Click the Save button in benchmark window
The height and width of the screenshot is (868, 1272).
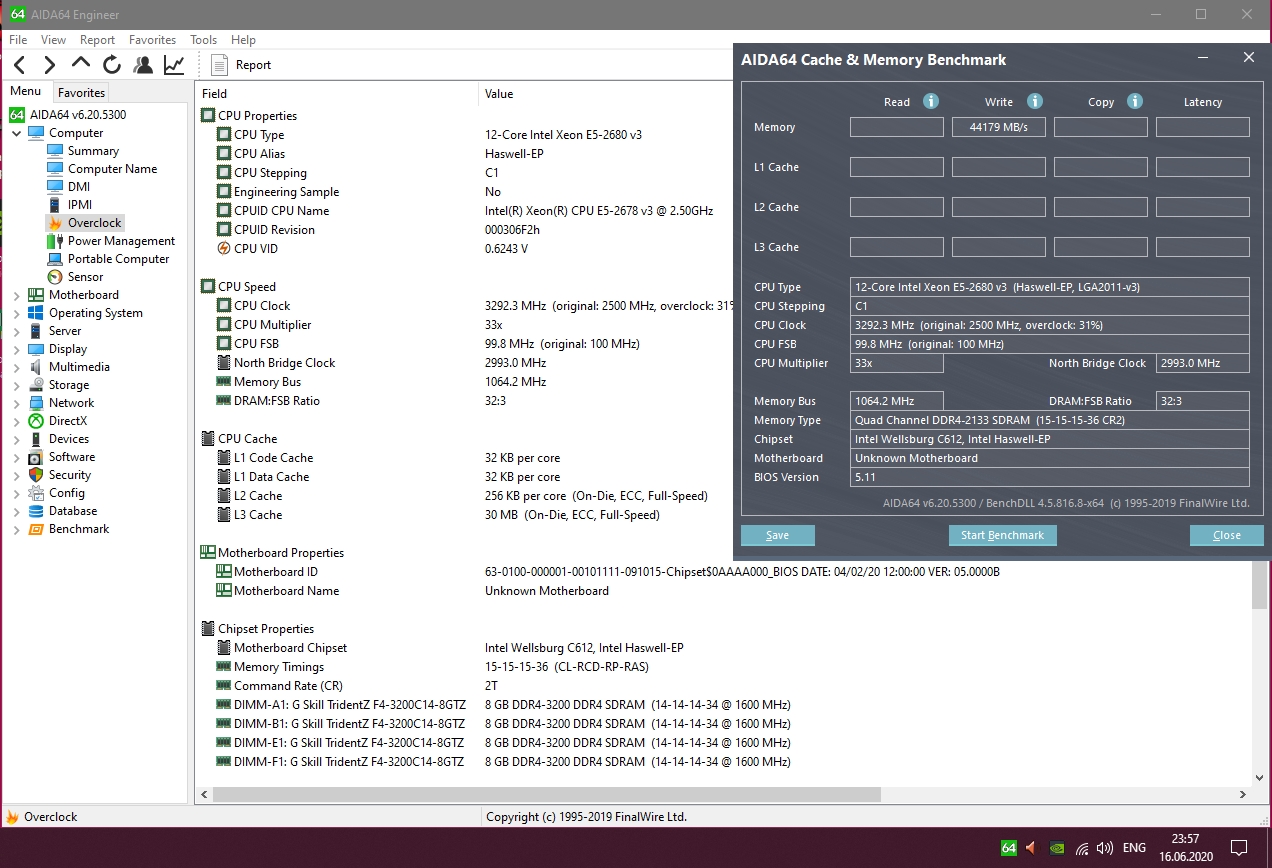click(x=777, y=535)
